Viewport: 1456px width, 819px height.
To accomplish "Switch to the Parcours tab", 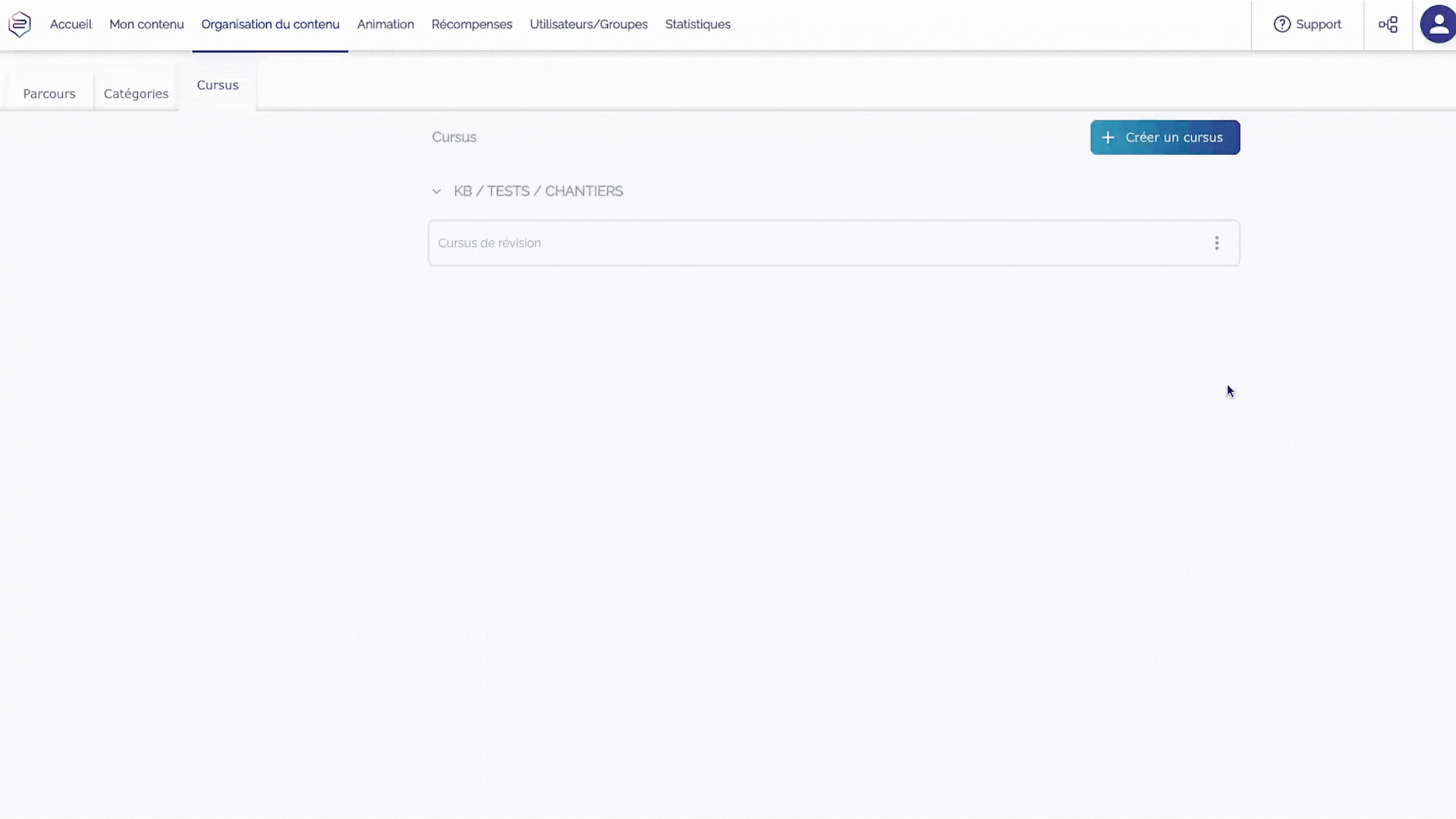I will [49, 94].
